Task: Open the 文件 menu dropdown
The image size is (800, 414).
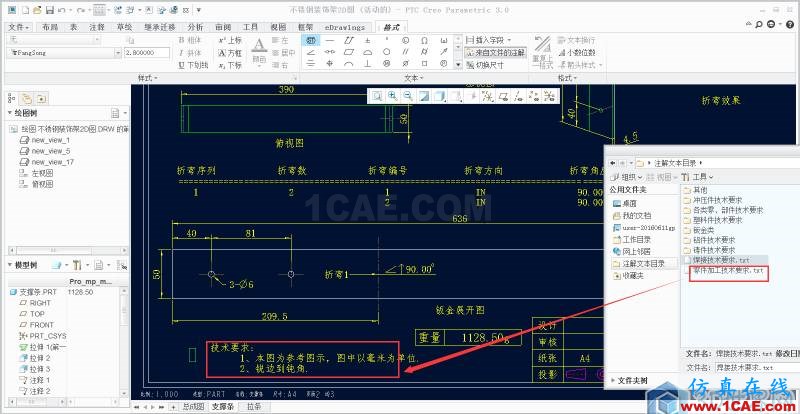Action: (x=19, y=27)
